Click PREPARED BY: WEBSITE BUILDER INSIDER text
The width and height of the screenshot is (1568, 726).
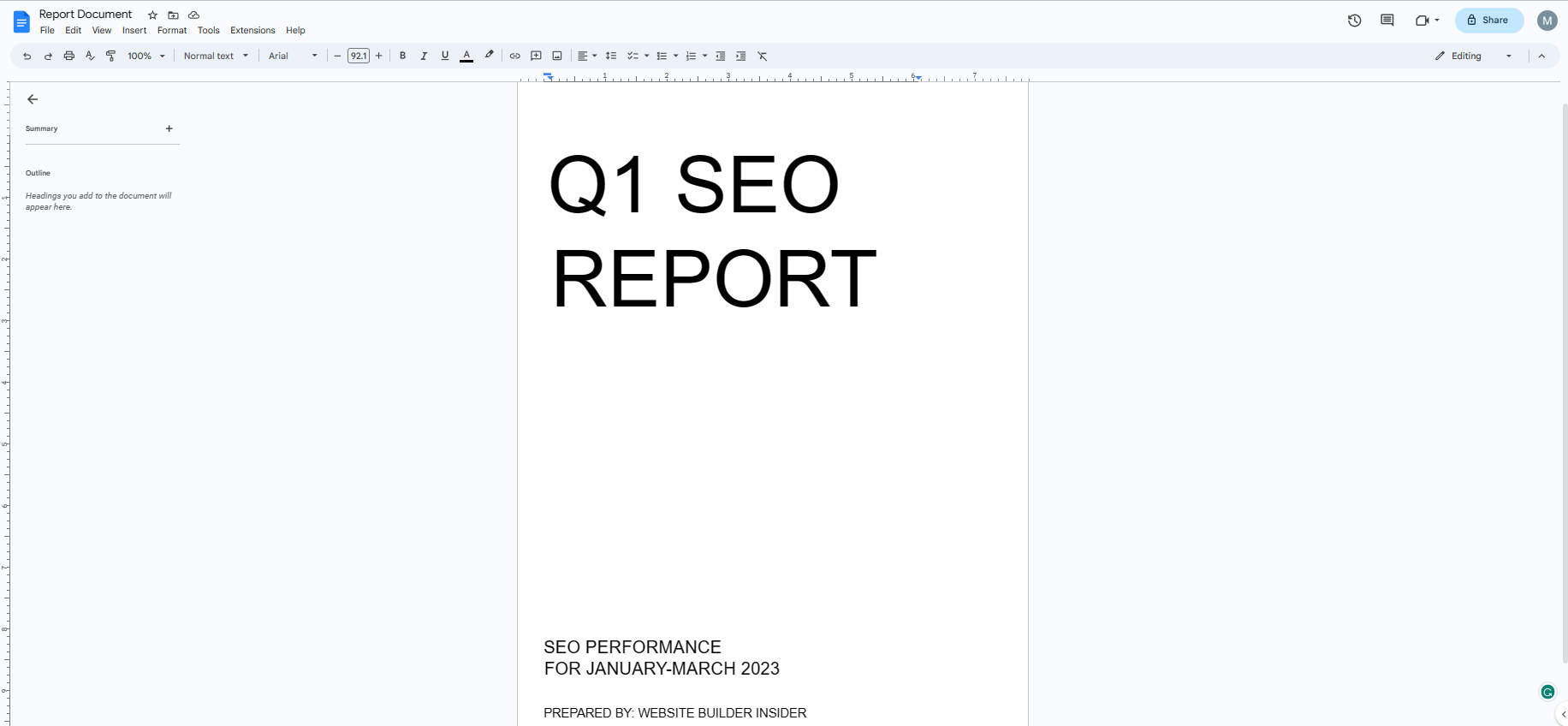tap(675, 713)
